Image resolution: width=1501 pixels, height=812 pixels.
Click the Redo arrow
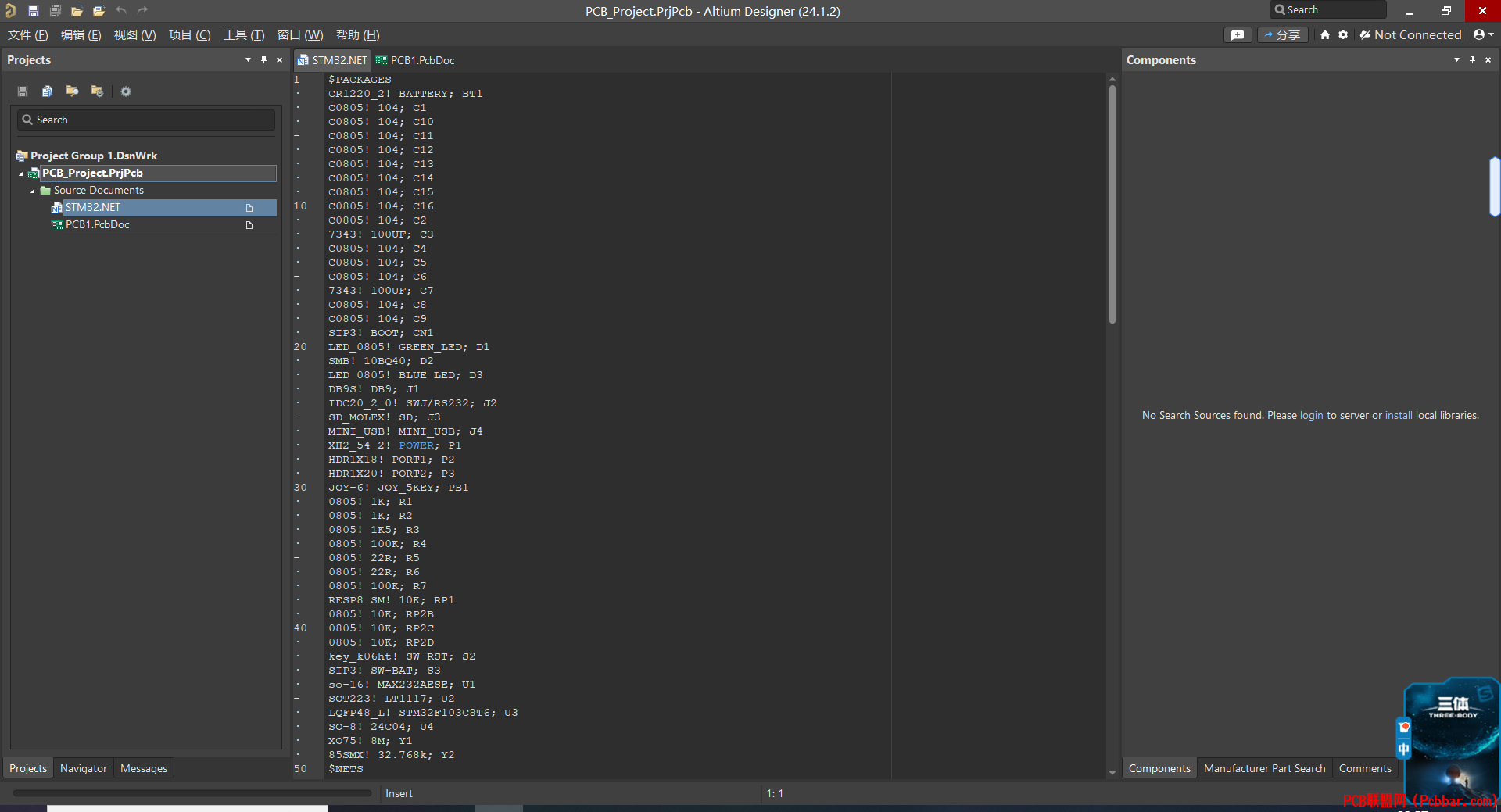click(x=142, y=11)
